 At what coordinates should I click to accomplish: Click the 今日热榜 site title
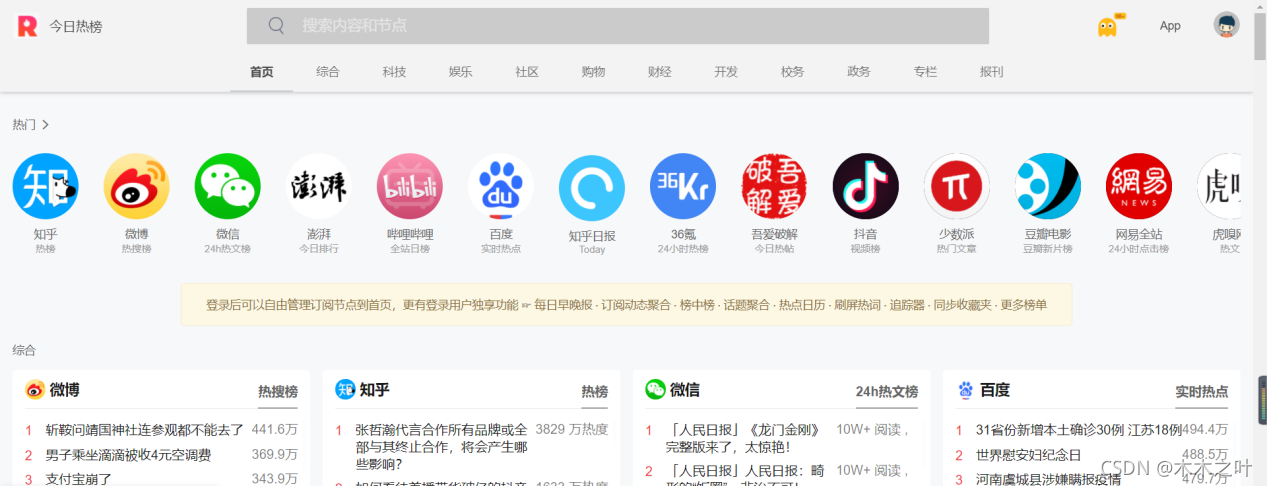point(76,27)
